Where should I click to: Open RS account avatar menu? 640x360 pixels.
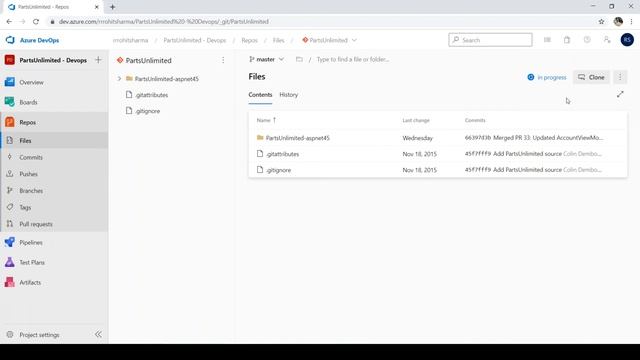[x=627, y=40]
